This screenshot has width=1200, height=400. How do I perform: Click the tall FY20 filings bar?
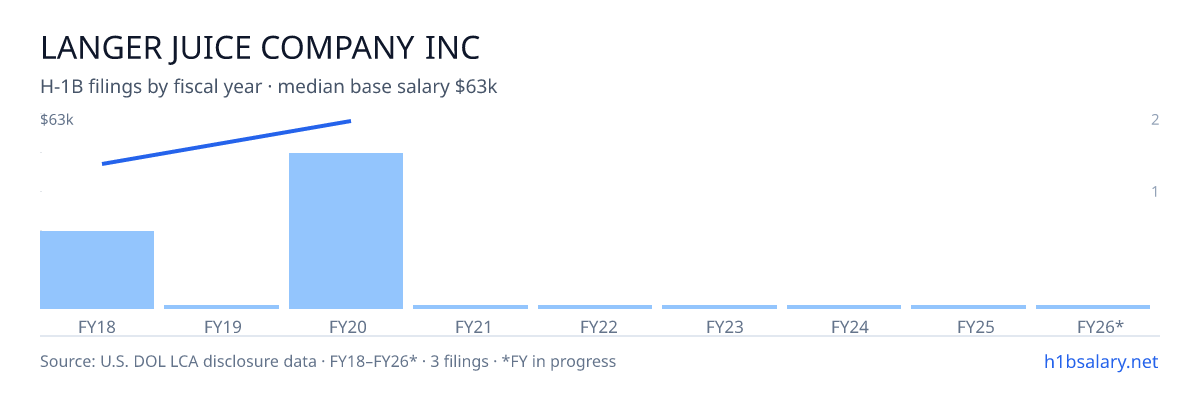(x=346, y=231)
